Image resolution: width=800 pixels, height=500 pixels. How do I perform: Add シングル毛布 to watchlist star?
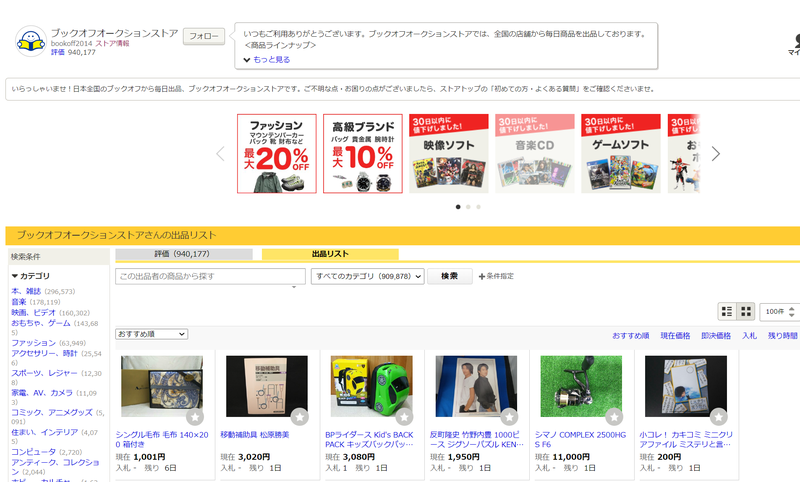coord(195,417)
